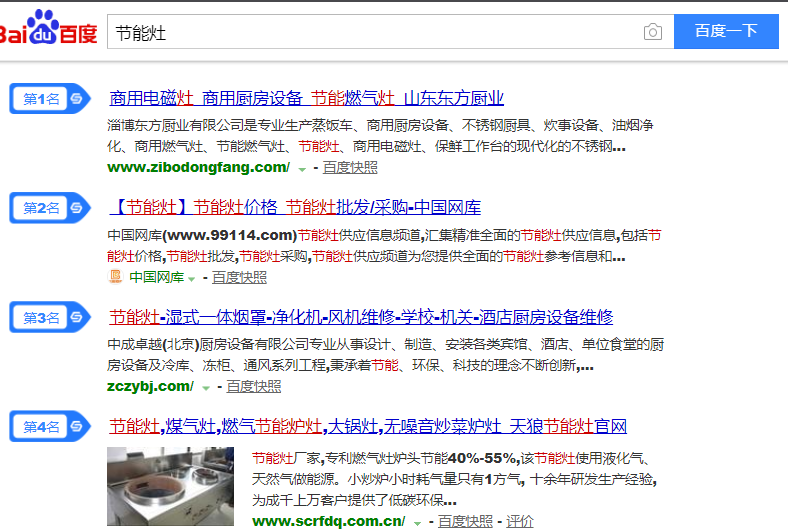Click description text 为成千上万客户提供了低碳环保

(x=354, y=500)
